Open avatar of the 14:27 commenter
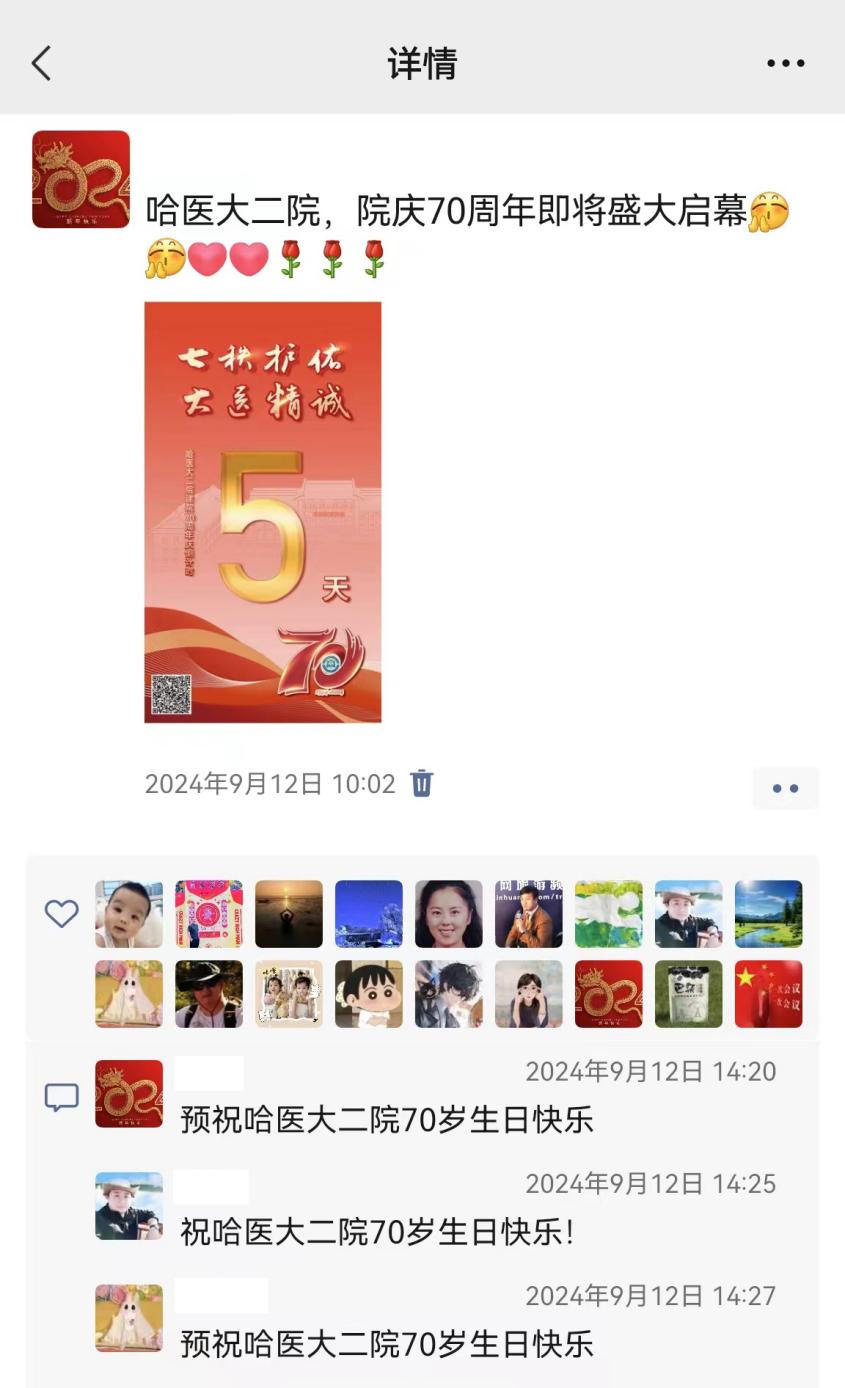 point(129,1318)
